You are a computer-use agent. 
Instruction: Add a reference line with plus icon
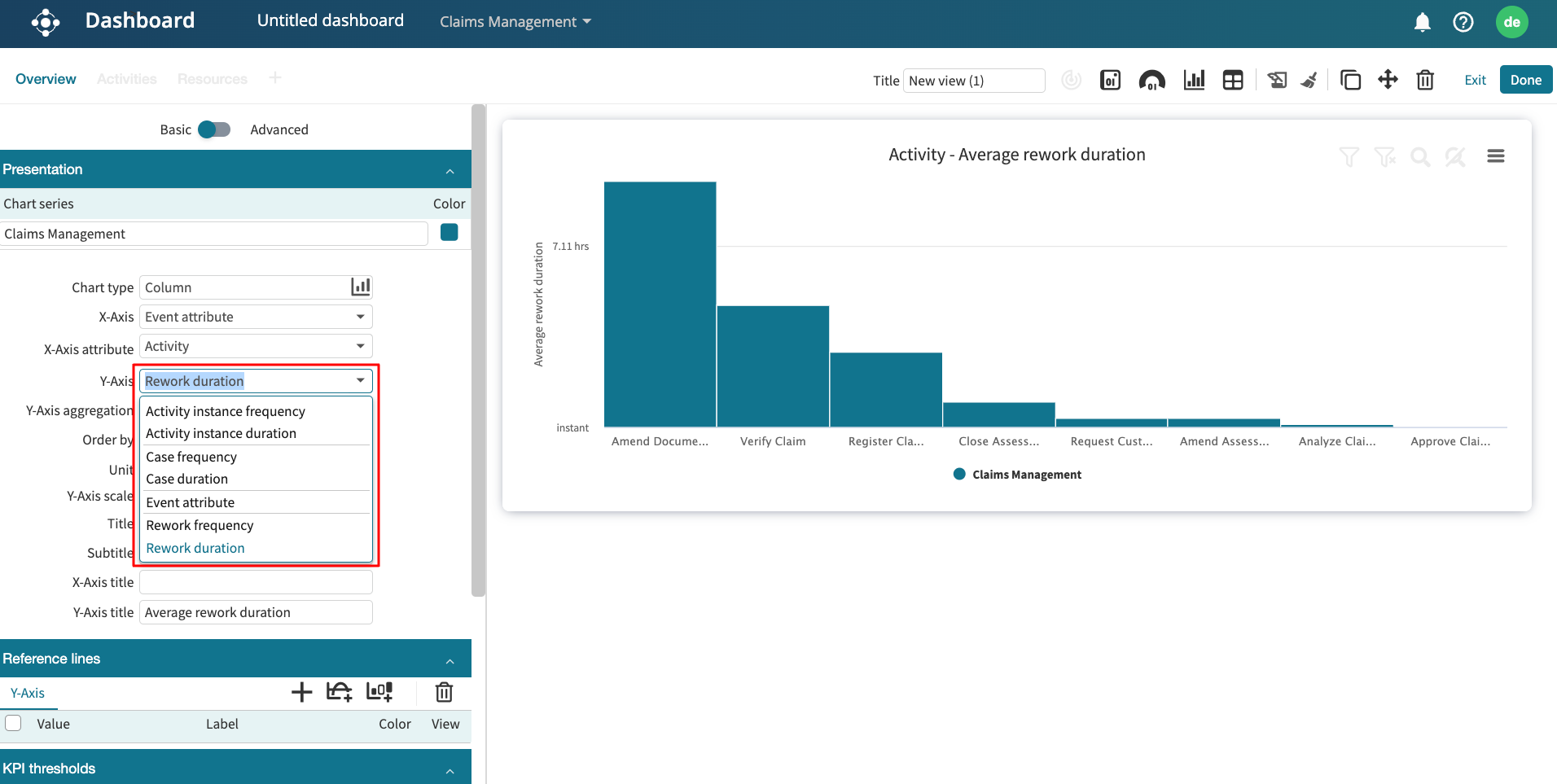(301, 692)
